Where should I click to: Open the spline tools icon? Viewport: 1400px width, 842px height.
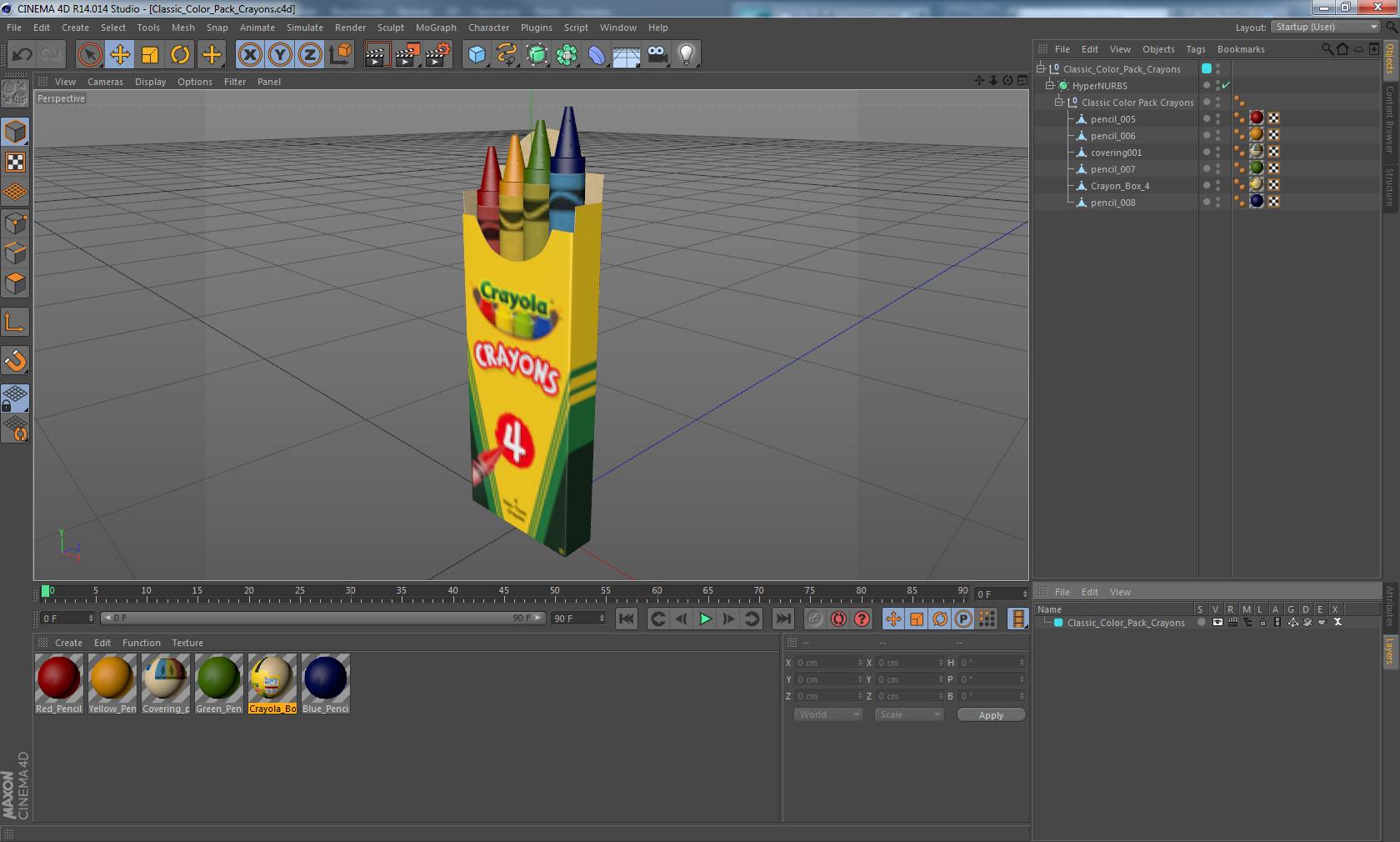507,55
